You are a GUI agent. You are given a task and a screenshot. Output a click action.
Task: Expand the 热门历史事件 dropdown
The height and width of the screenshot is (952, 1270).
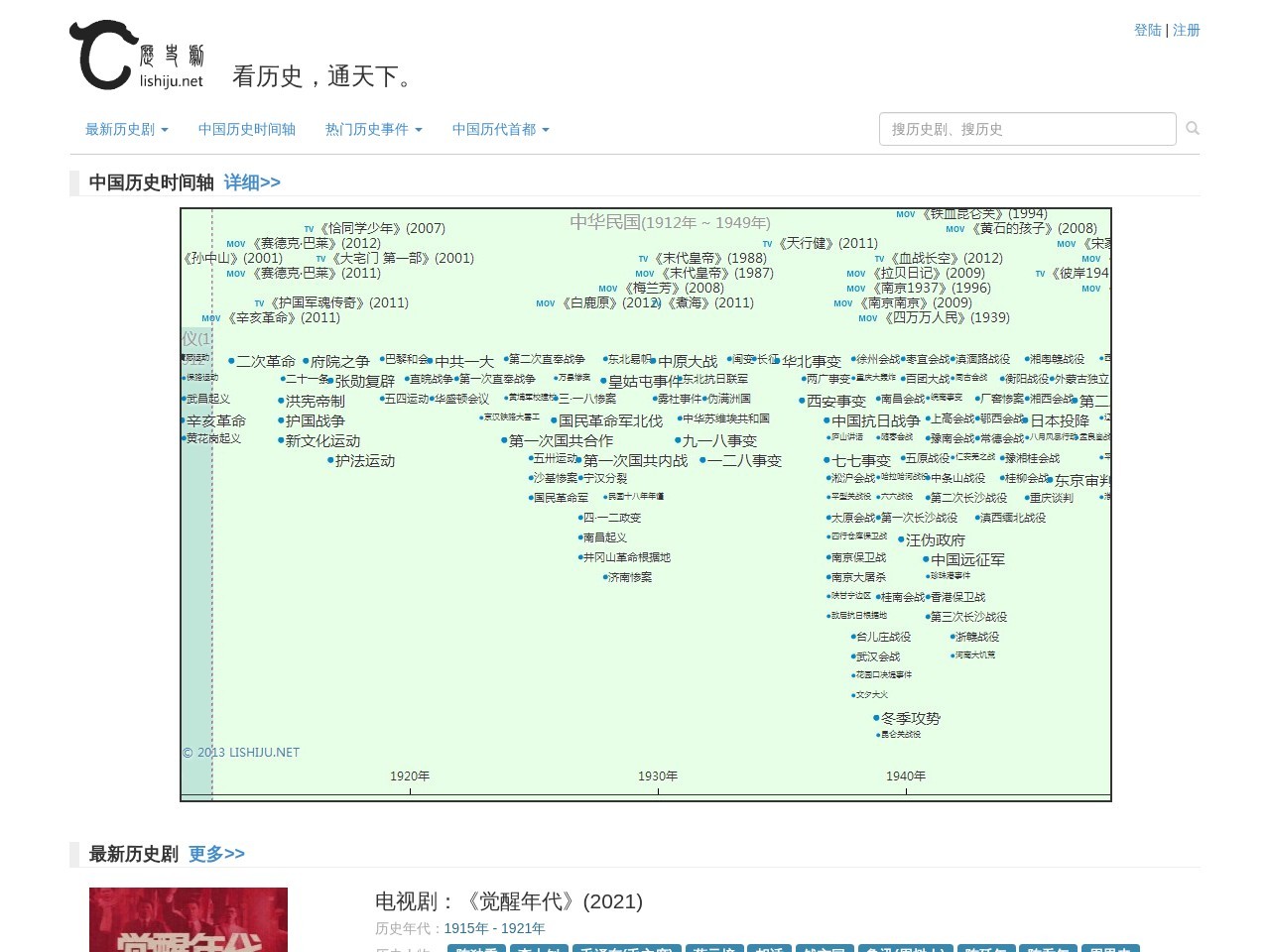pos(374,129)
